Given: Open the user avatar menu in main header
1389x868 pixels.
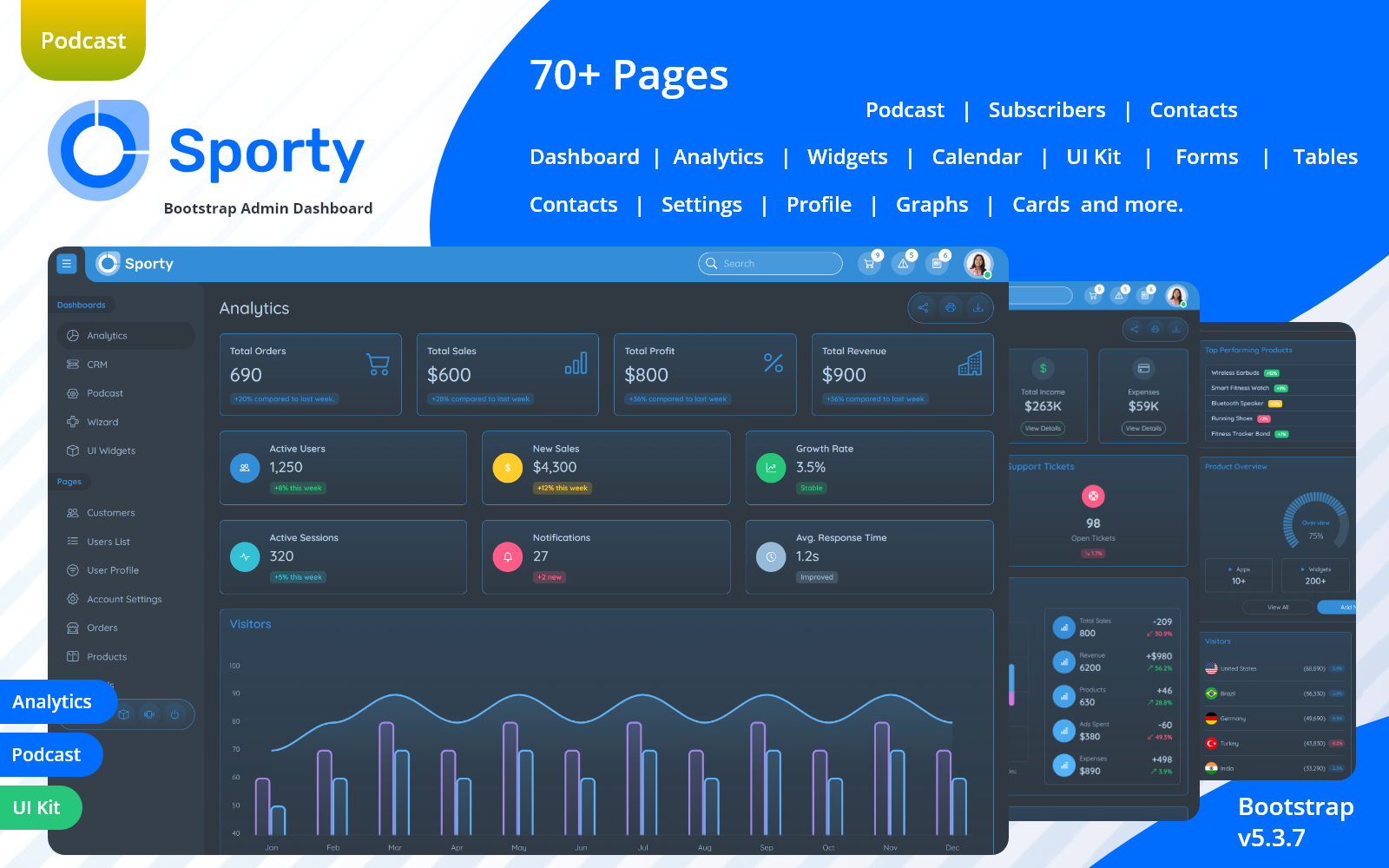Looking at the screenshot, I should click(978, 264).
